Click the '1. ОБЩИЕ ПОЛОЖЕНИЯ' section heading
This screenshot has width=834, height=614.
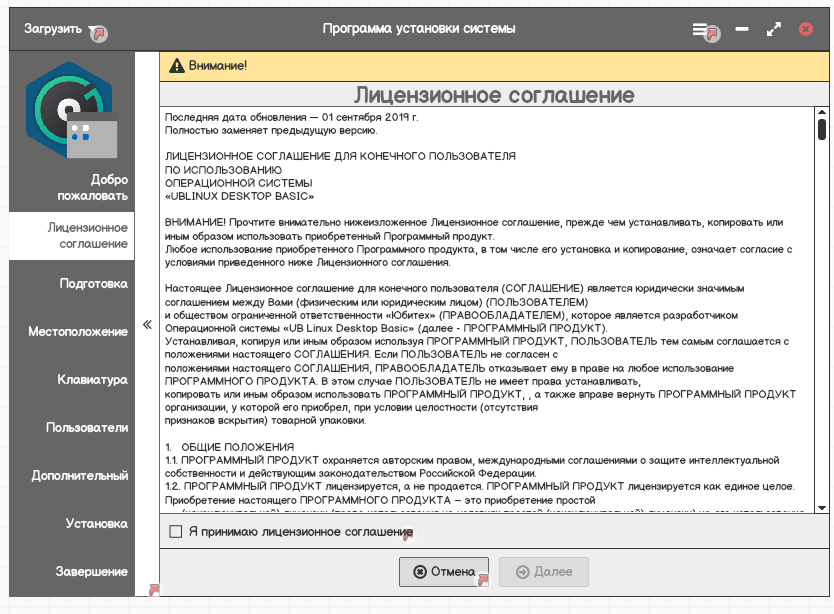pyautogui.click(x=229, y=447)
